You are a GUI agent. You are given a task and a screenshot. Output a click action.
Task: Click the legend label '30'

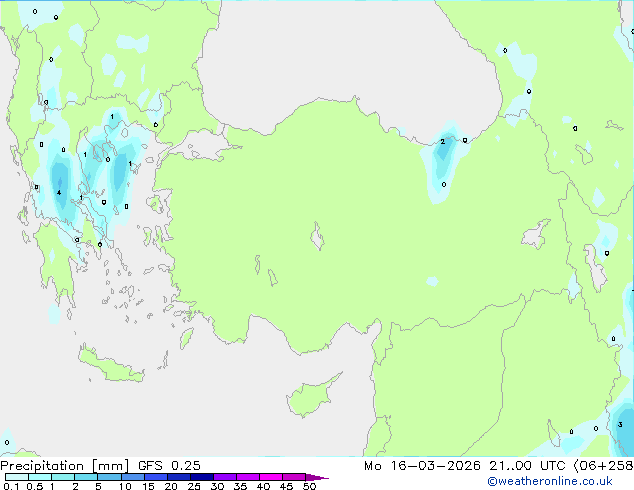point(217,486)
